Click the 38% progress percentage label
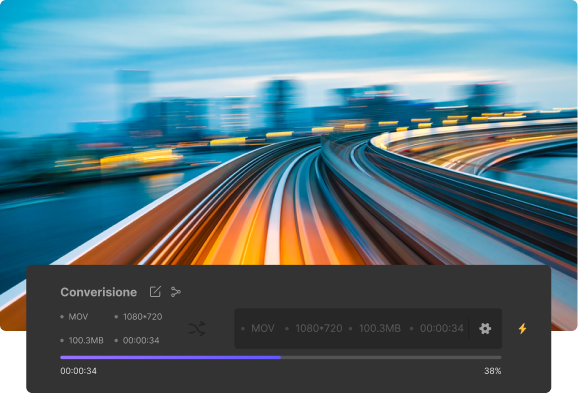578x394 pixels. click(x=492, y=371)
